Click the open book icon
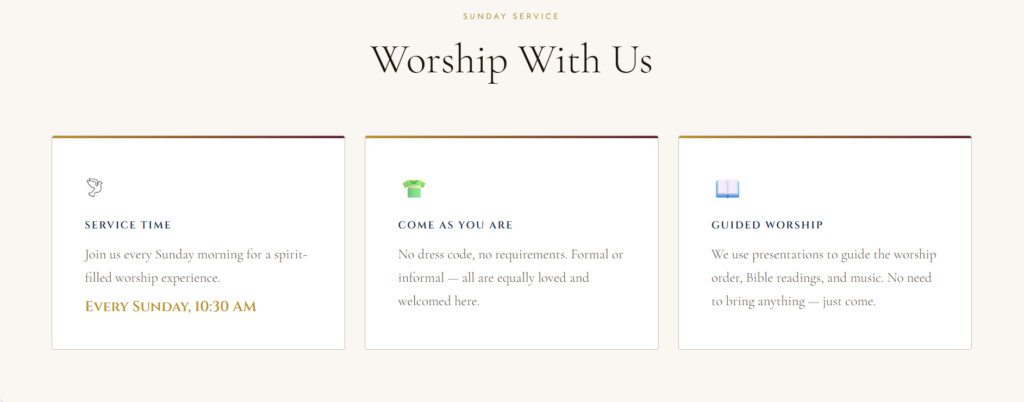The height and width of the screenshot is (402, 1024). click(x=727, y=188)
